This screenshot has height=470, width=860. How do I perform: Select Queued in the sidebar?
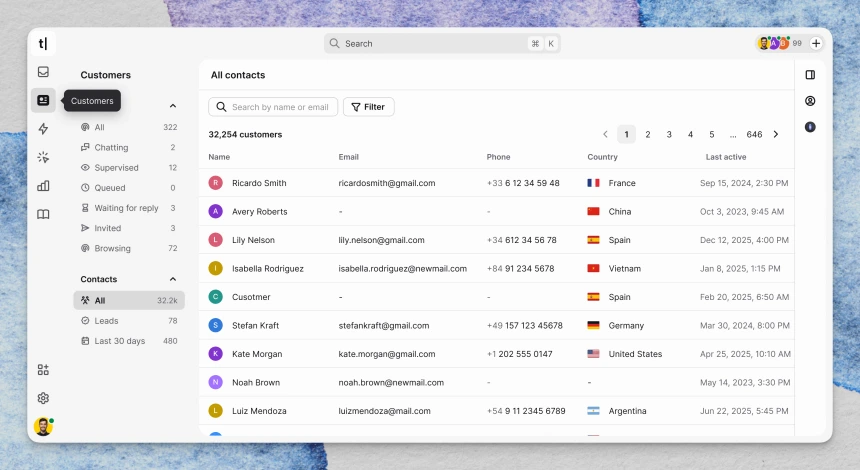tap(129, 188)
